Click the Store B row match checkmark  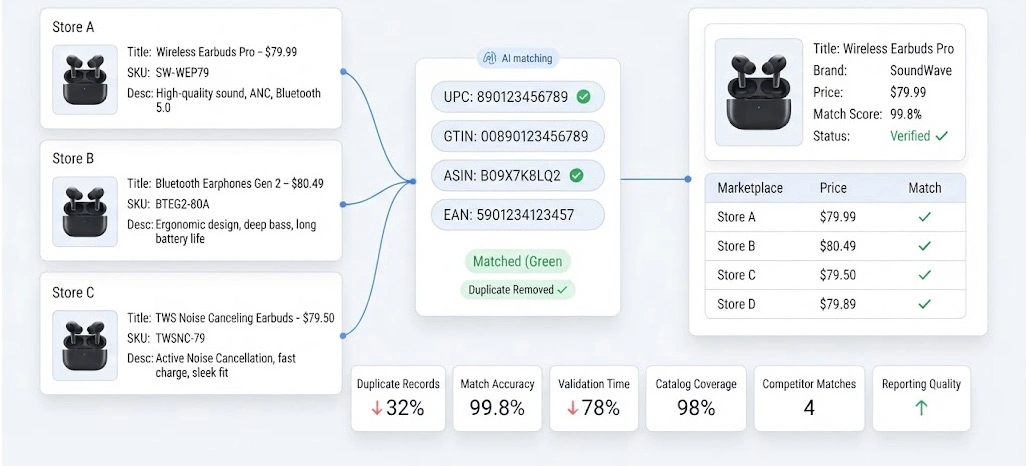[x=925, y=246]
